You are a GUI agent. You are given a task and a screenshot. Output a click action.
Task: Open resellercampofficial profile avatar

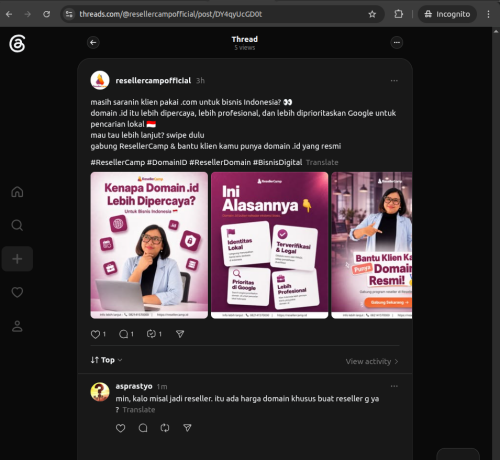100,80
